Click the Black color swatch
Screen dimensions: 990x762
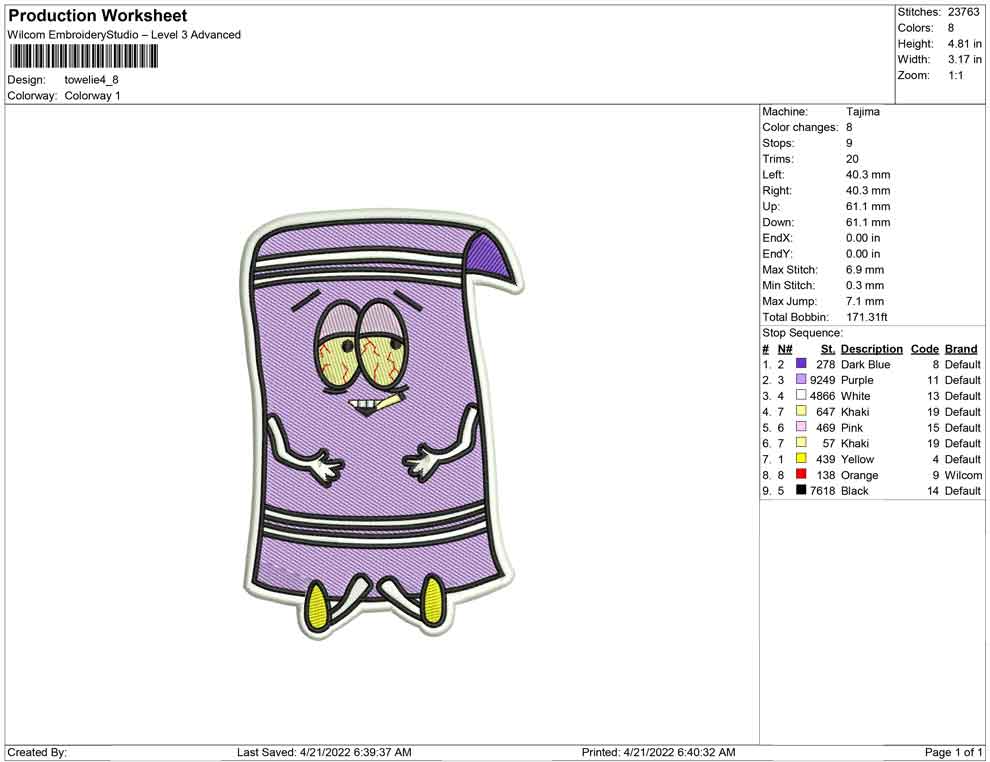pos(801,490)
